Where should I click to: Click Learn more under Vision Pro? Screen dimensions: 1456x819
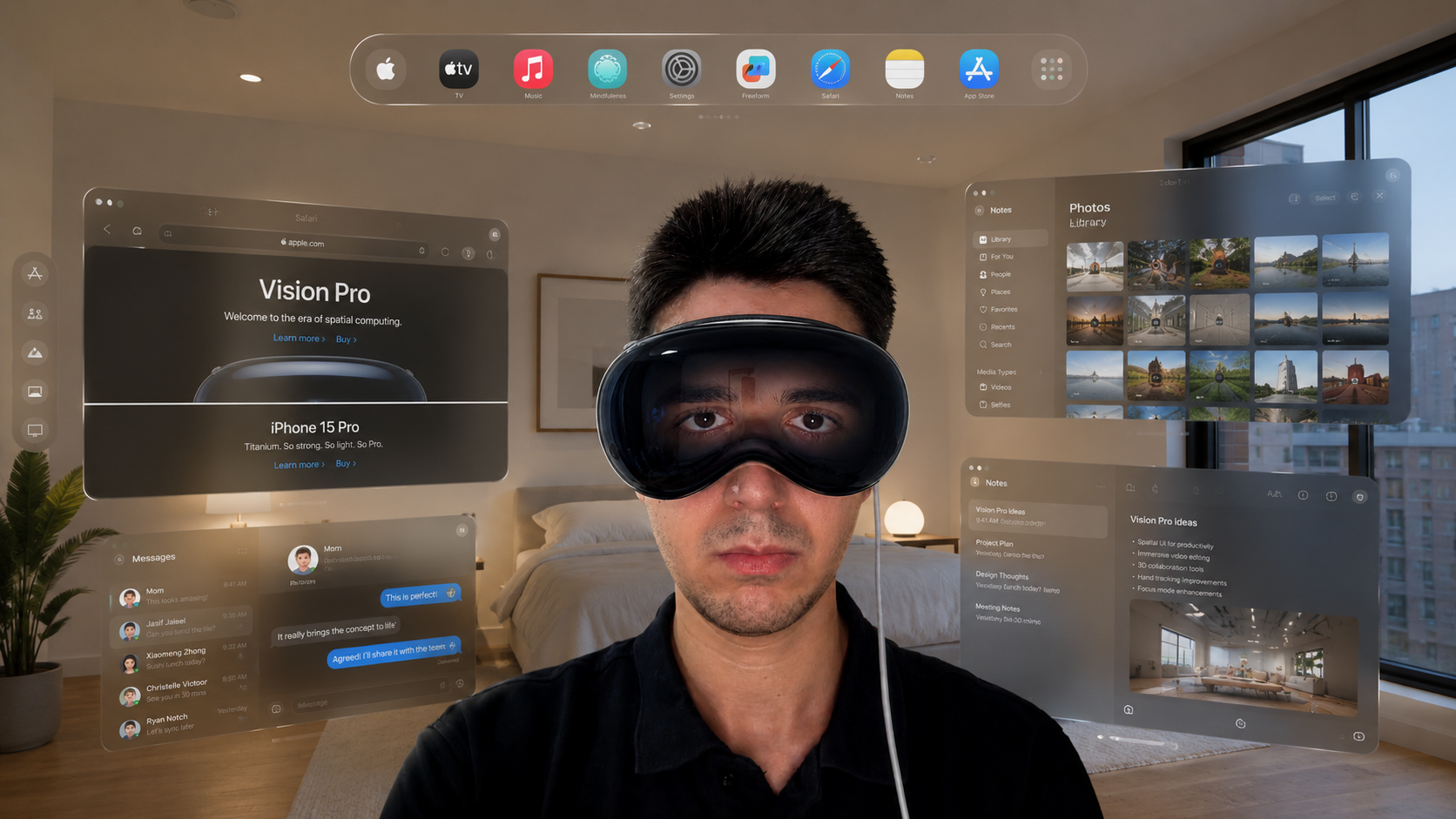point(299,338)
